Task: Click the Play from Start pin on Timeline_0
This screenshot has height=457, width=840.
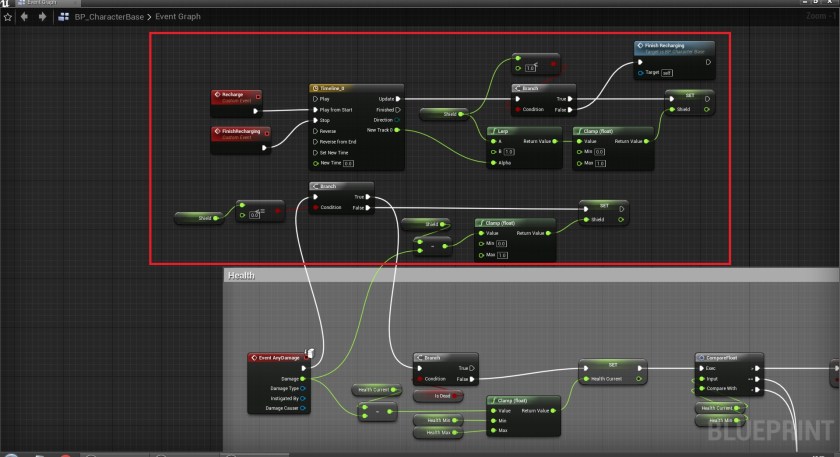Action: 315,109
